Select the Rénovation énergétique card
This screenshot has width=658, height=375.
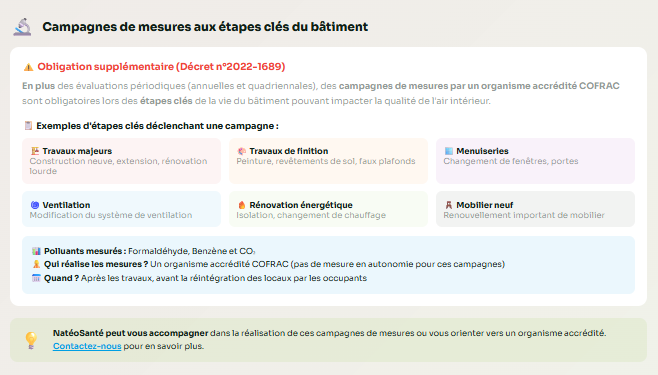click(328, 209)
